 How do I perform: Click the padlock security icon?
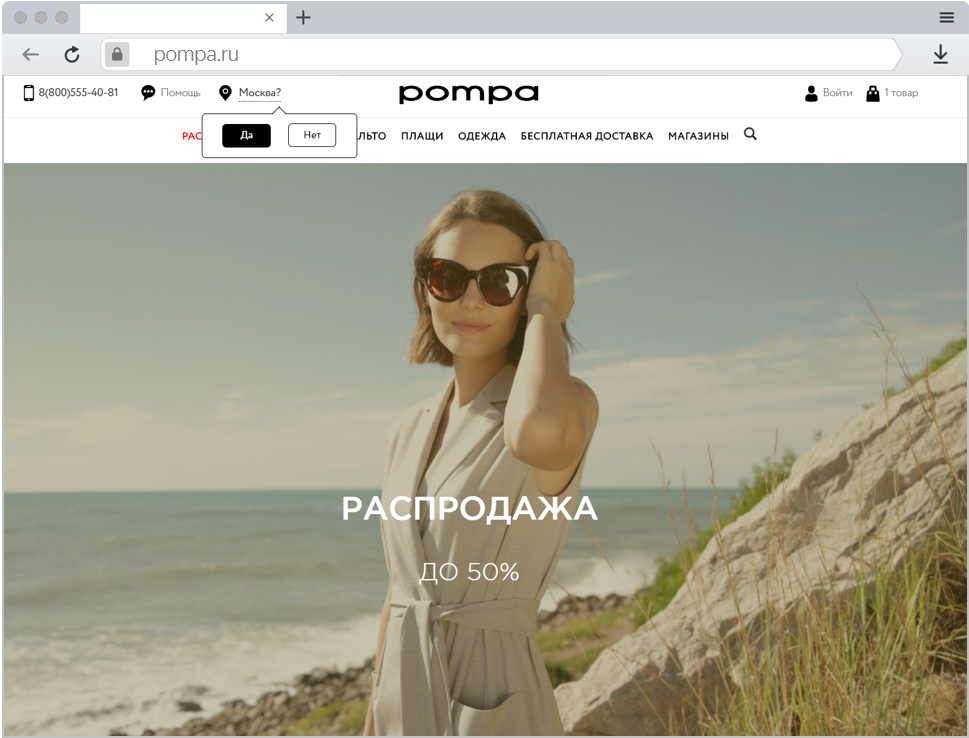117,54
